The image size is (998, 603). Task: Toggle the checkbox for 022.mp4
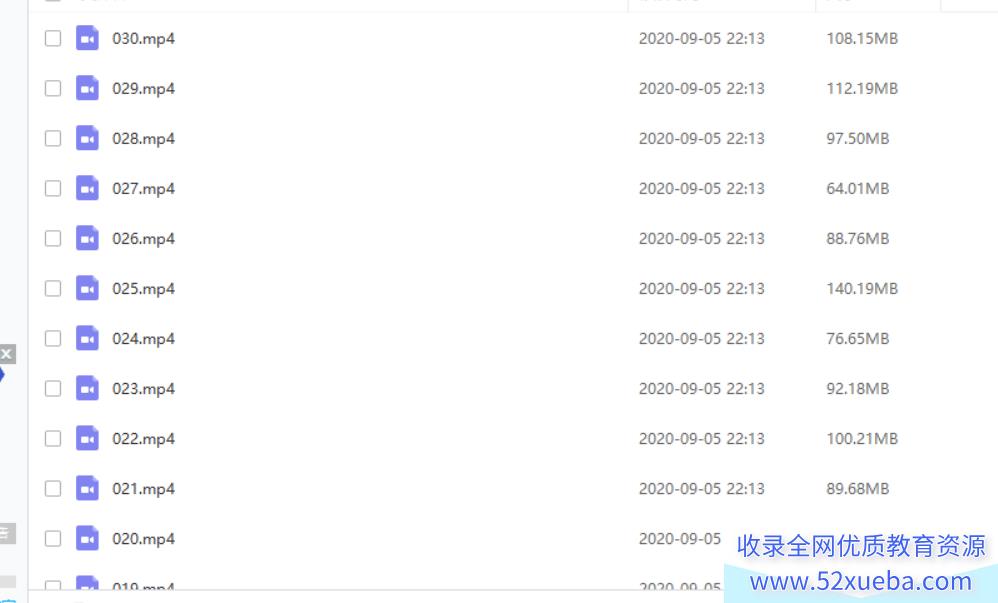point(53,439)
